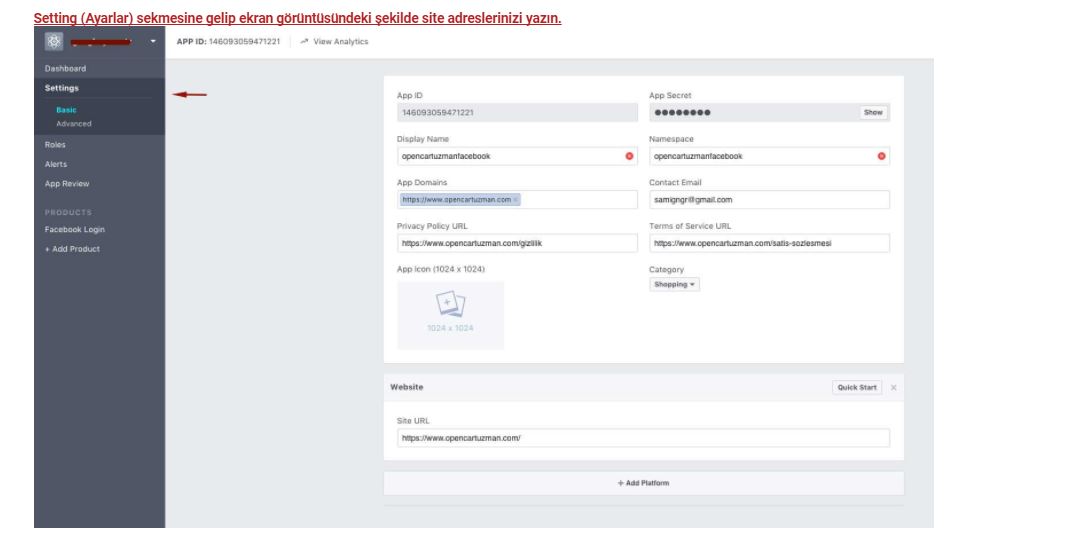Click + Add Platform

coord(644,483)
